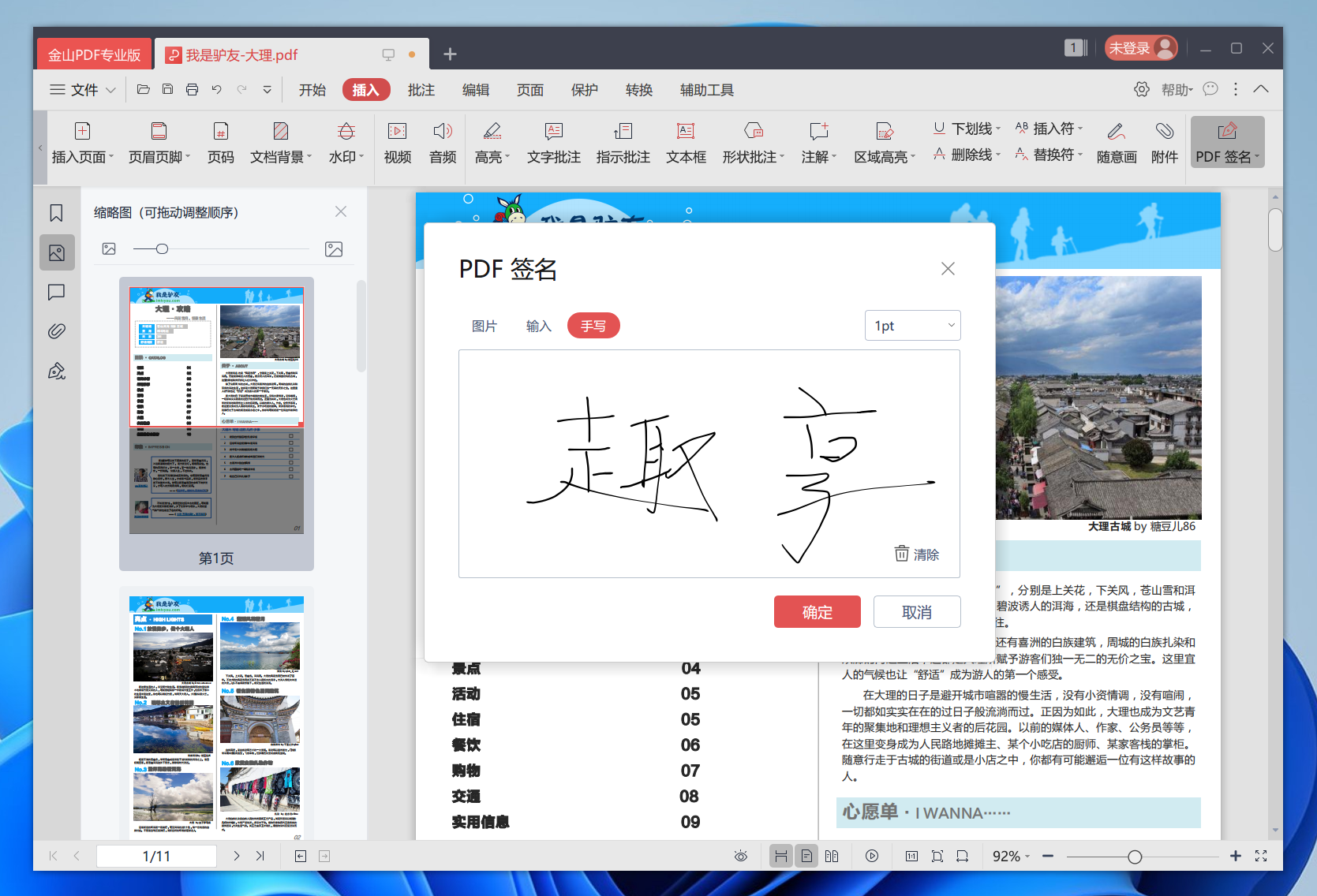1317x896 pixels.
Task: Open the 批注 ribbon tab
Action: (421, 90)
